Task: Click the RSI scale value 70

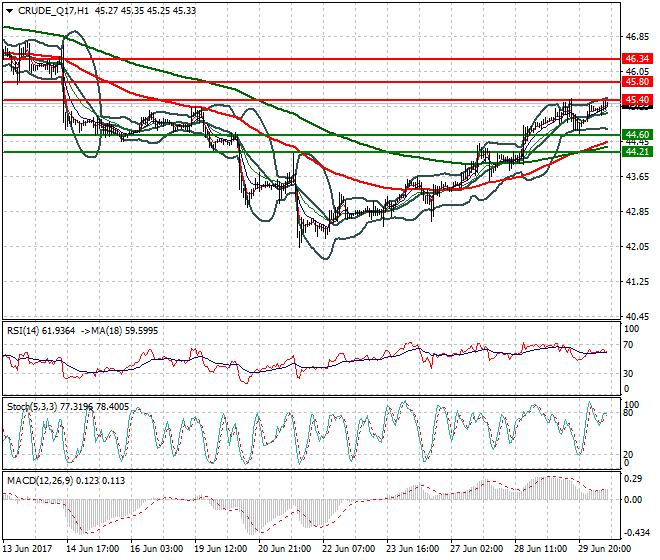Action: tap(628, 345)
